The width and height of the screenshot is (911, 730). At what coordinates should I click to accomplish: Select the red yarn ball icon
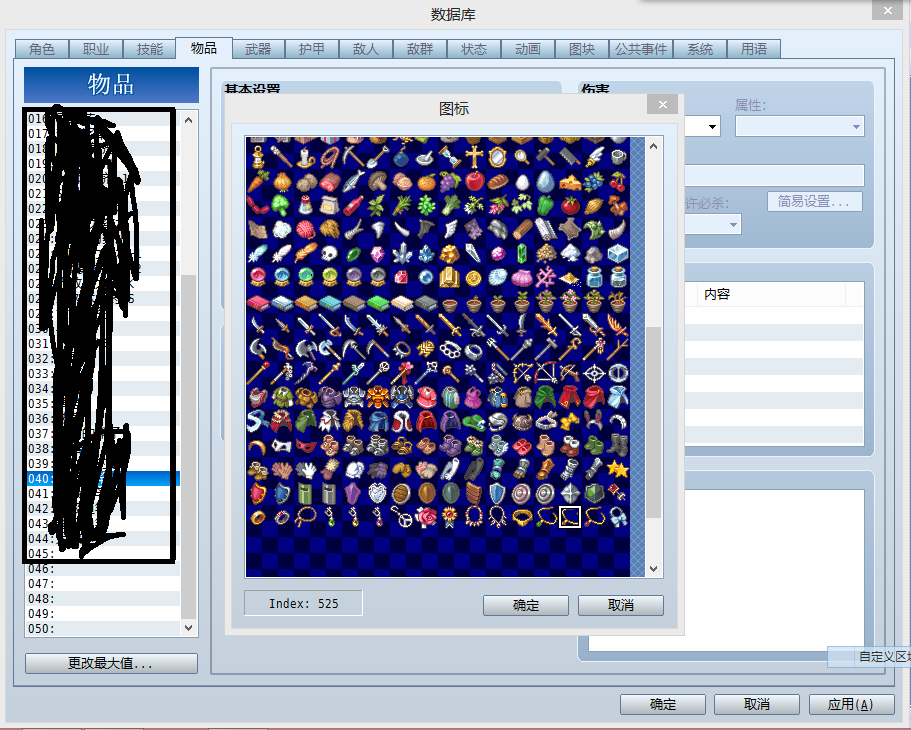coord(306,229)
